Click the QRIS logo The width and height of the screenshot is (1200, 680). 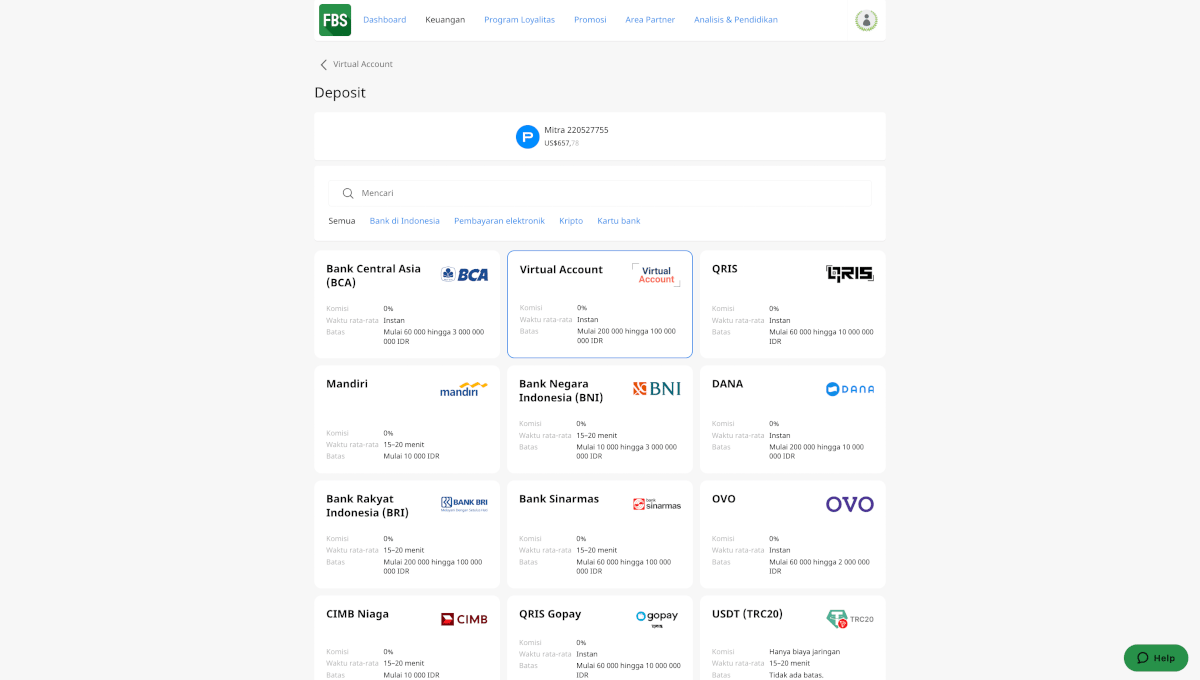(x=850, y=274)
